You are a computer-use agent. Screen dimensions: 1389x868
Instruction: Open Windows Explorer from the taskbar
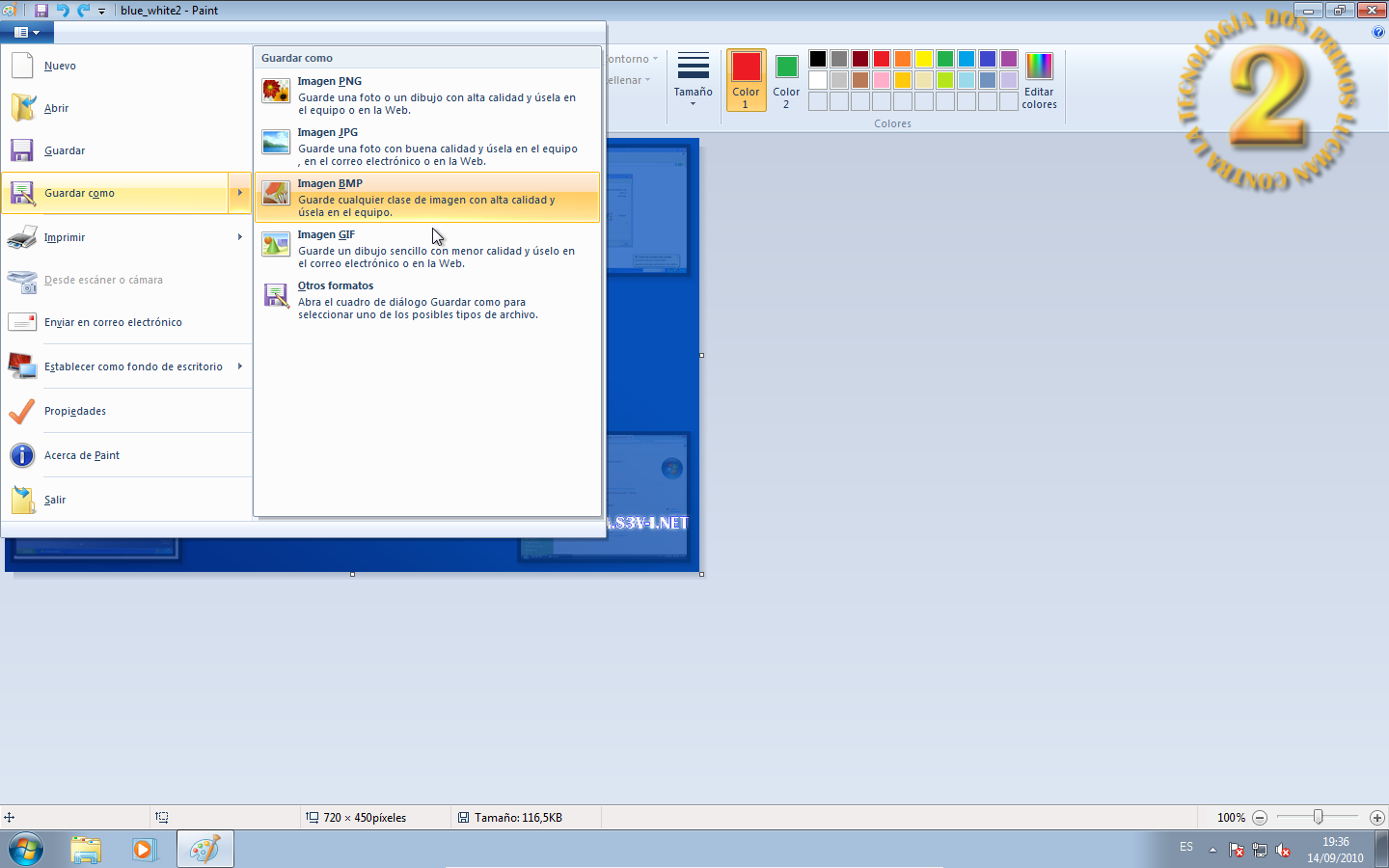point(86,849)
